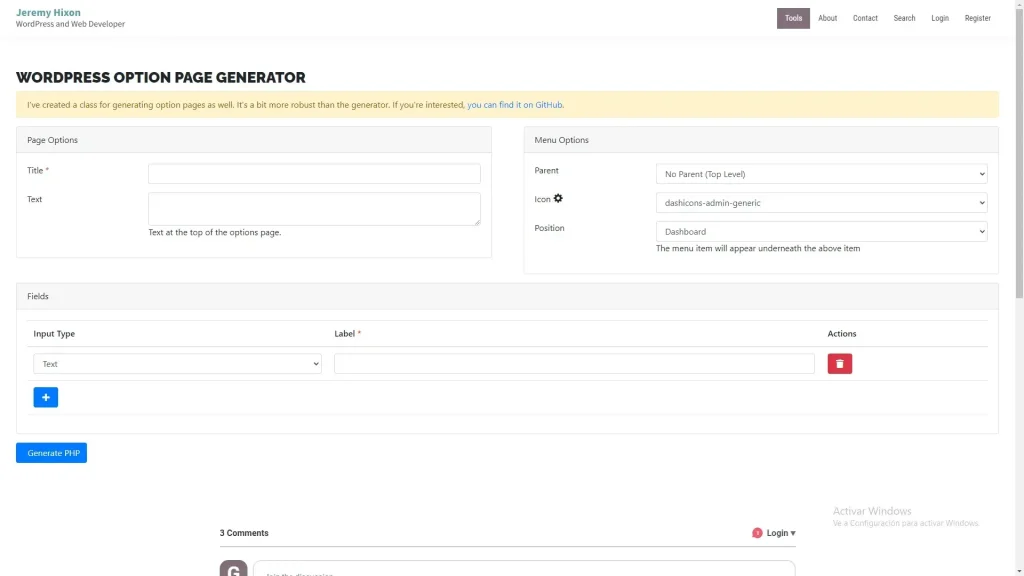Viewport: 1024px width, 576px height.
Task: Expand the dashicons-admin-generic icon dropdown
Action: click(x=821, y=203)
